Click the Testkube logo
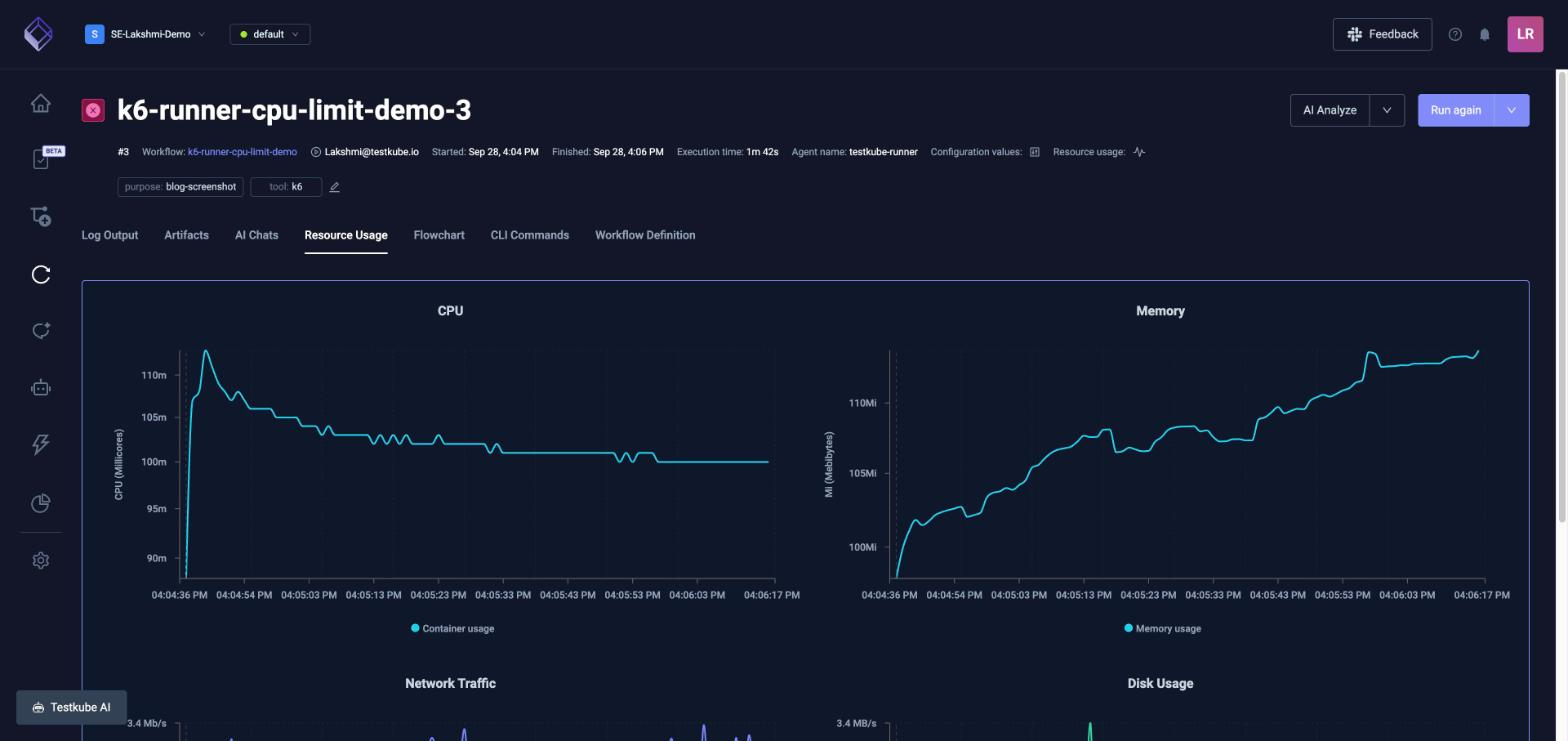The height and width of the screenshot is (741, 1568). pyautogui.click(x=38, y=34)
